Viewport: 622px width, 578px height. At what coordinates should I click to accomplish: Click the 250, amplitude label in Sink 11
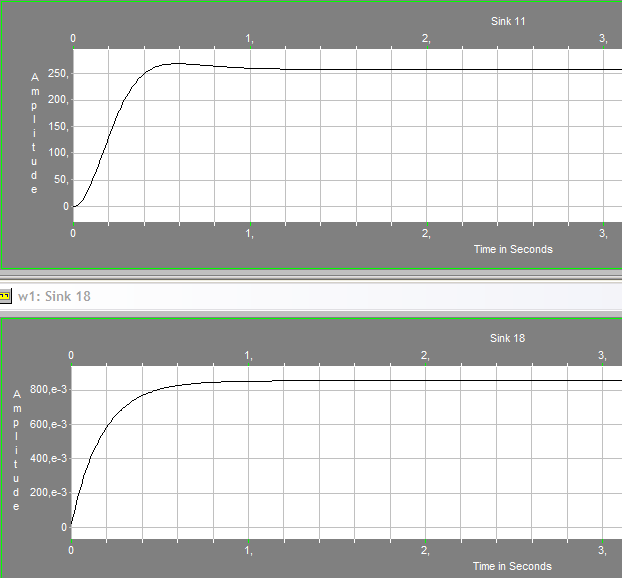point(58,74)
